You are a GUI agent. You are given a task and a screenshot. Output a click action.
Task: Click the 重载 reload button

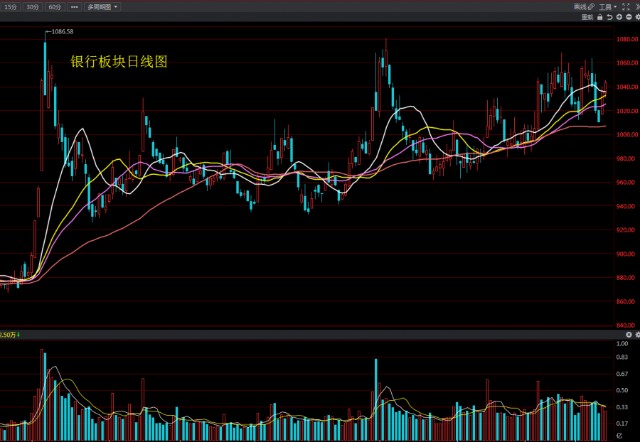coord(588,17)
